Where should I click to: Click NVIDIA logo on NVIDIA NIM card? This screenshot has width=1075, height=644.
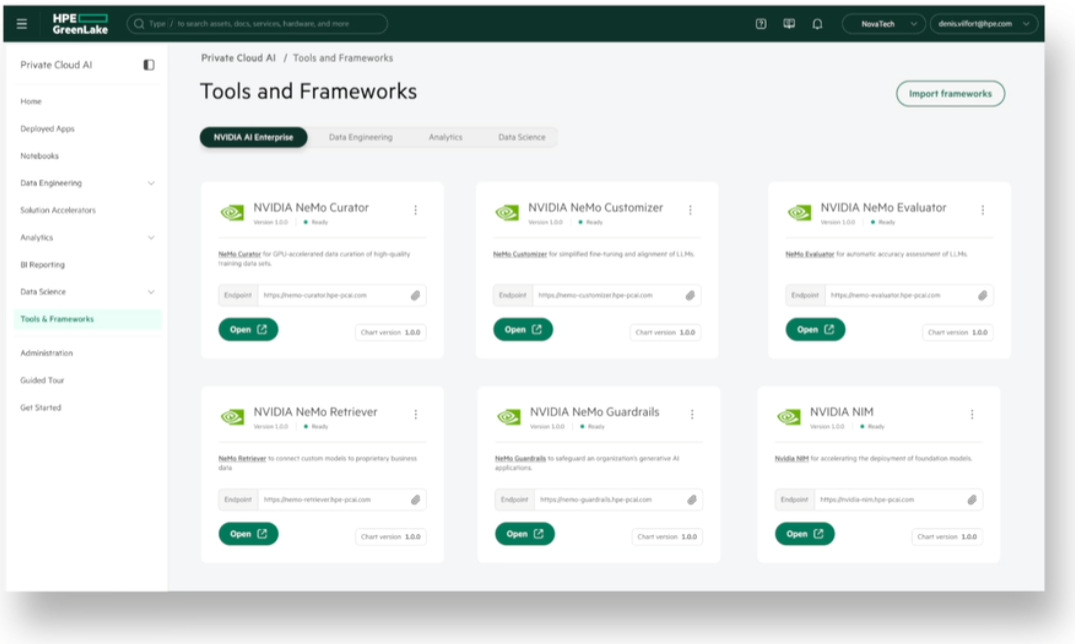(789, 417)
